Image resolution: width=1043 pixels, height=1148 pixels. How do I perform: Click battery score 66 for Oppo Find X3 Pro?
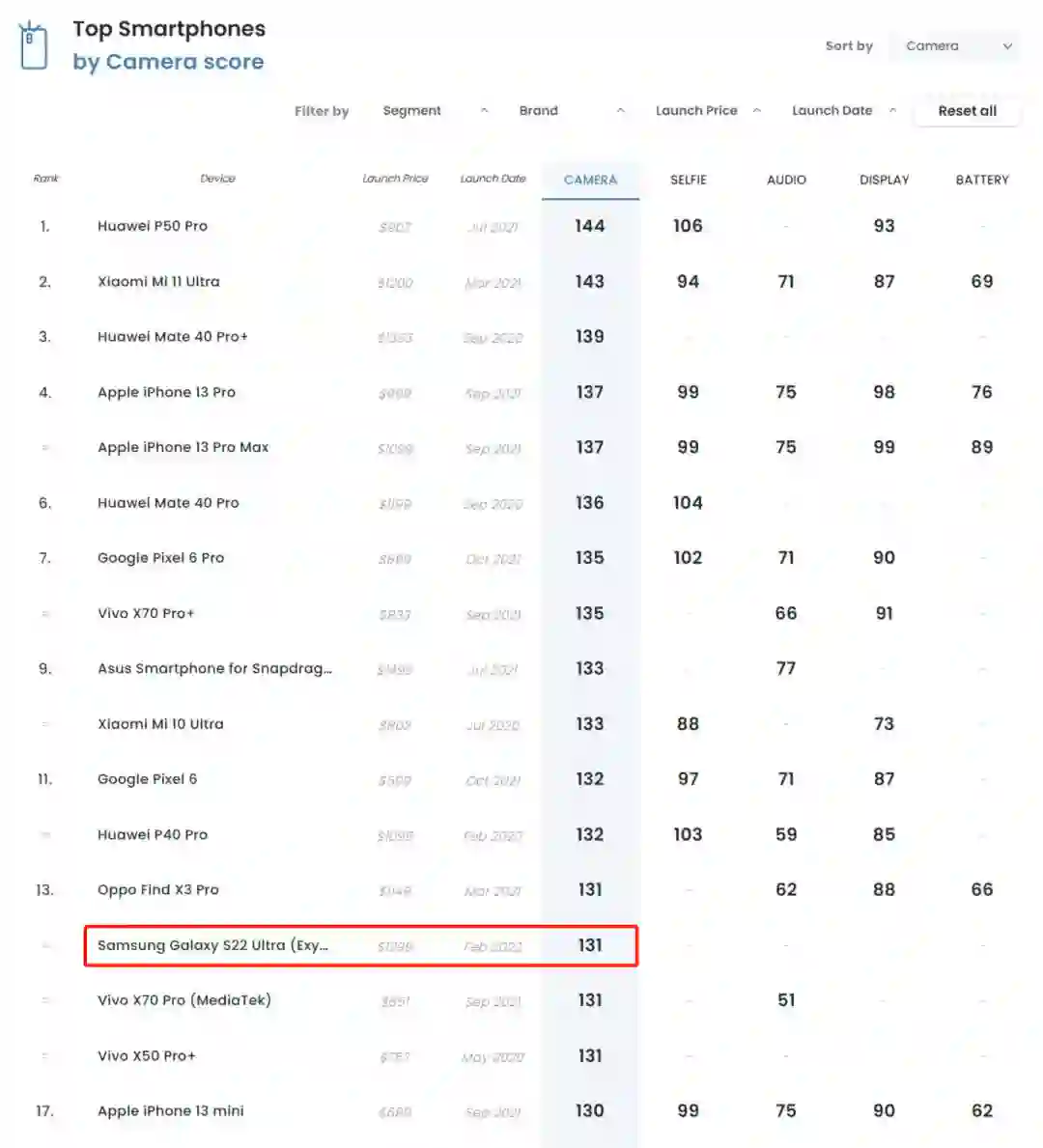click(982, 889)
